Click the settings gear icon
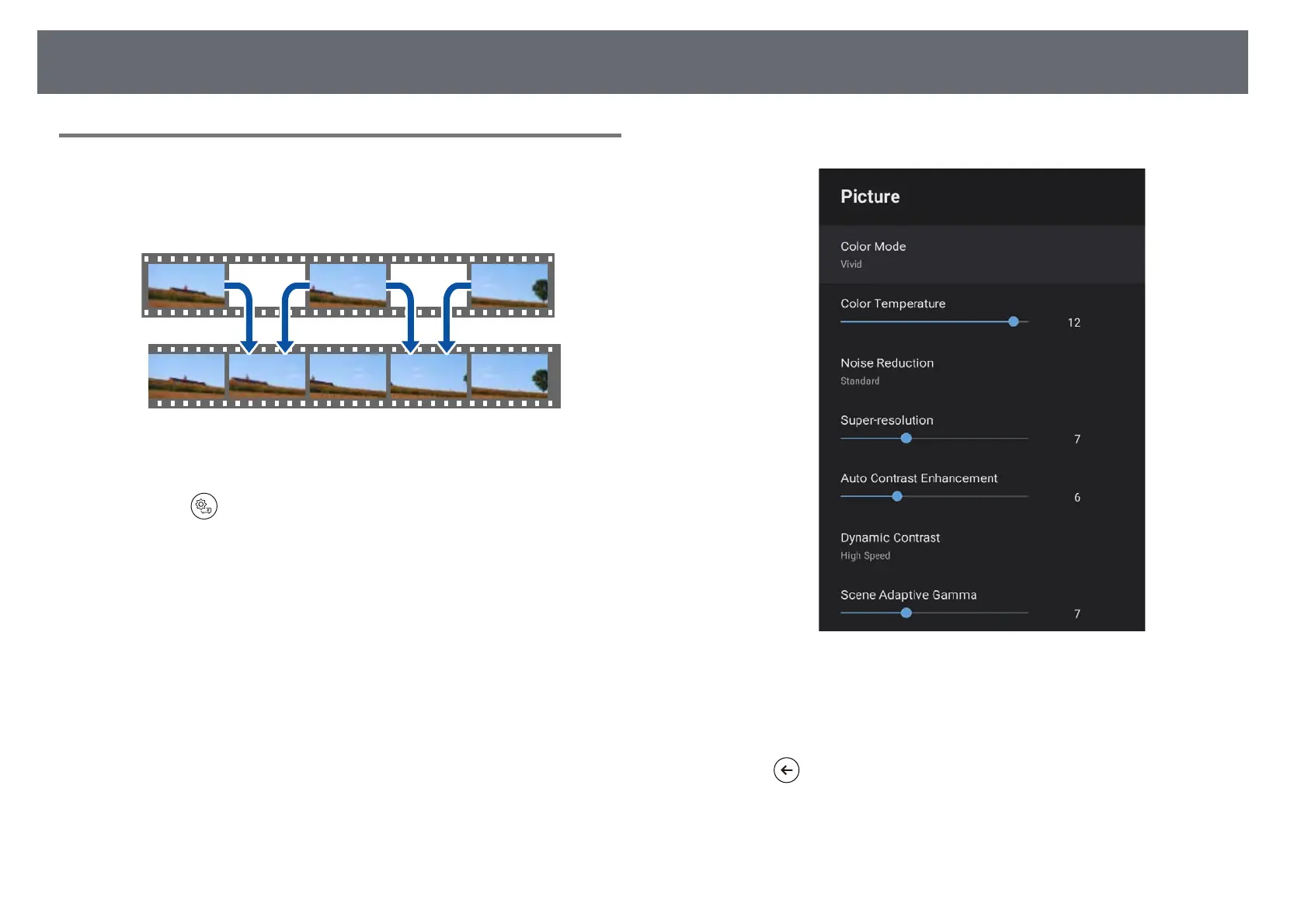Viewport: 1308px width, 924px height. tap(204, 506)
